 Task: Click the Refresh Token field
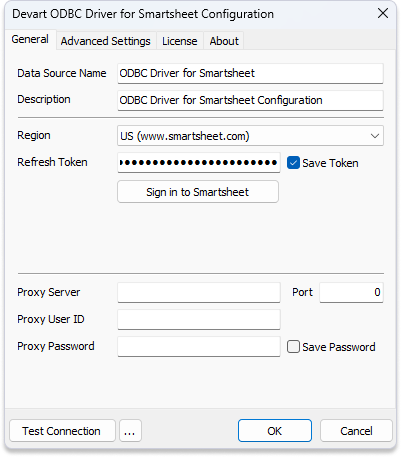pyautogui.click(x=199, y=163)
